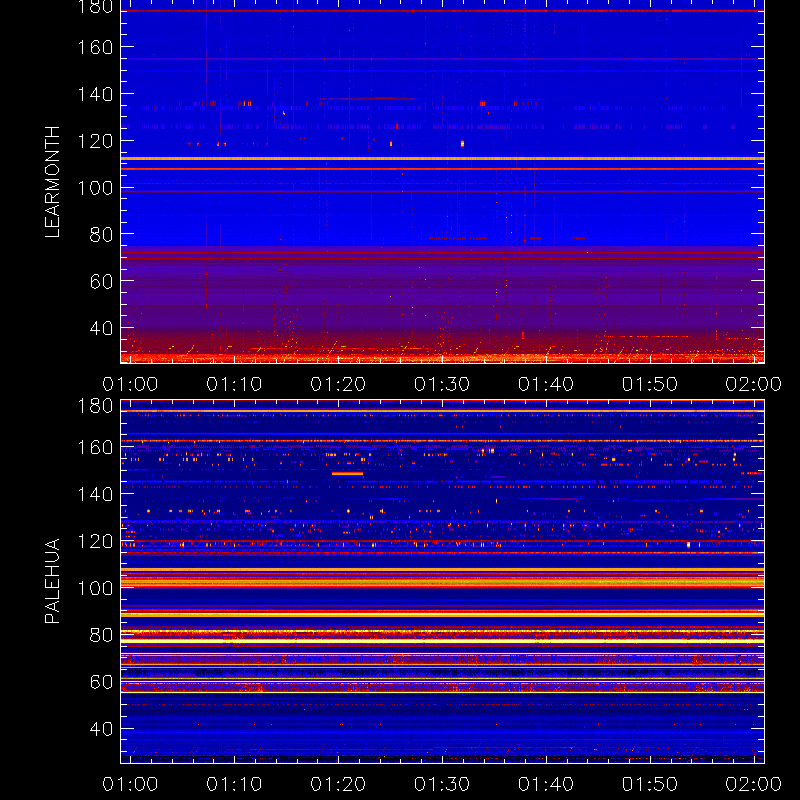Pick the 40 frequency label on Palehua axis
The width and height of the screenshot is (800, 800).
[101, 729]
